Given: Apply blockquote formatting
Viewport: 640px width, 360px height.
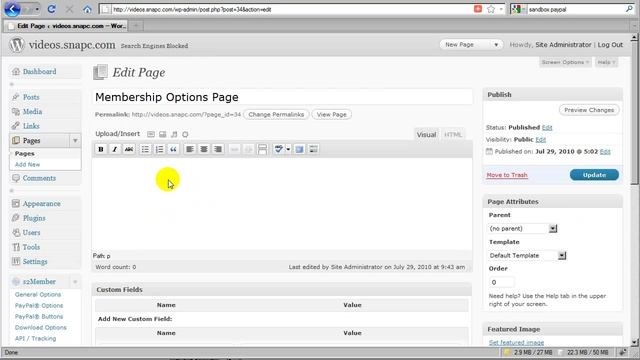Looking at the screenshot, I should pyautogui.click(x=173, y=149).
